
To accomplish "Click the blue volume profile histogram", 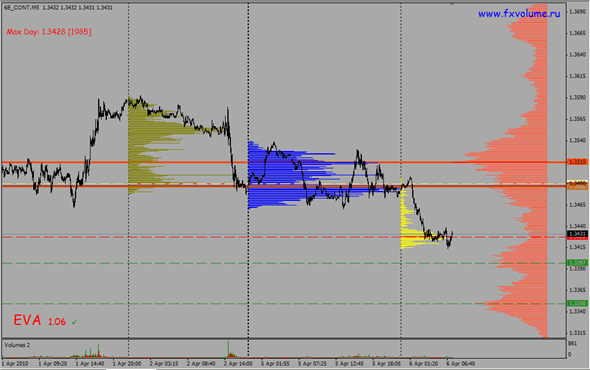I will (x=278, y=175).
